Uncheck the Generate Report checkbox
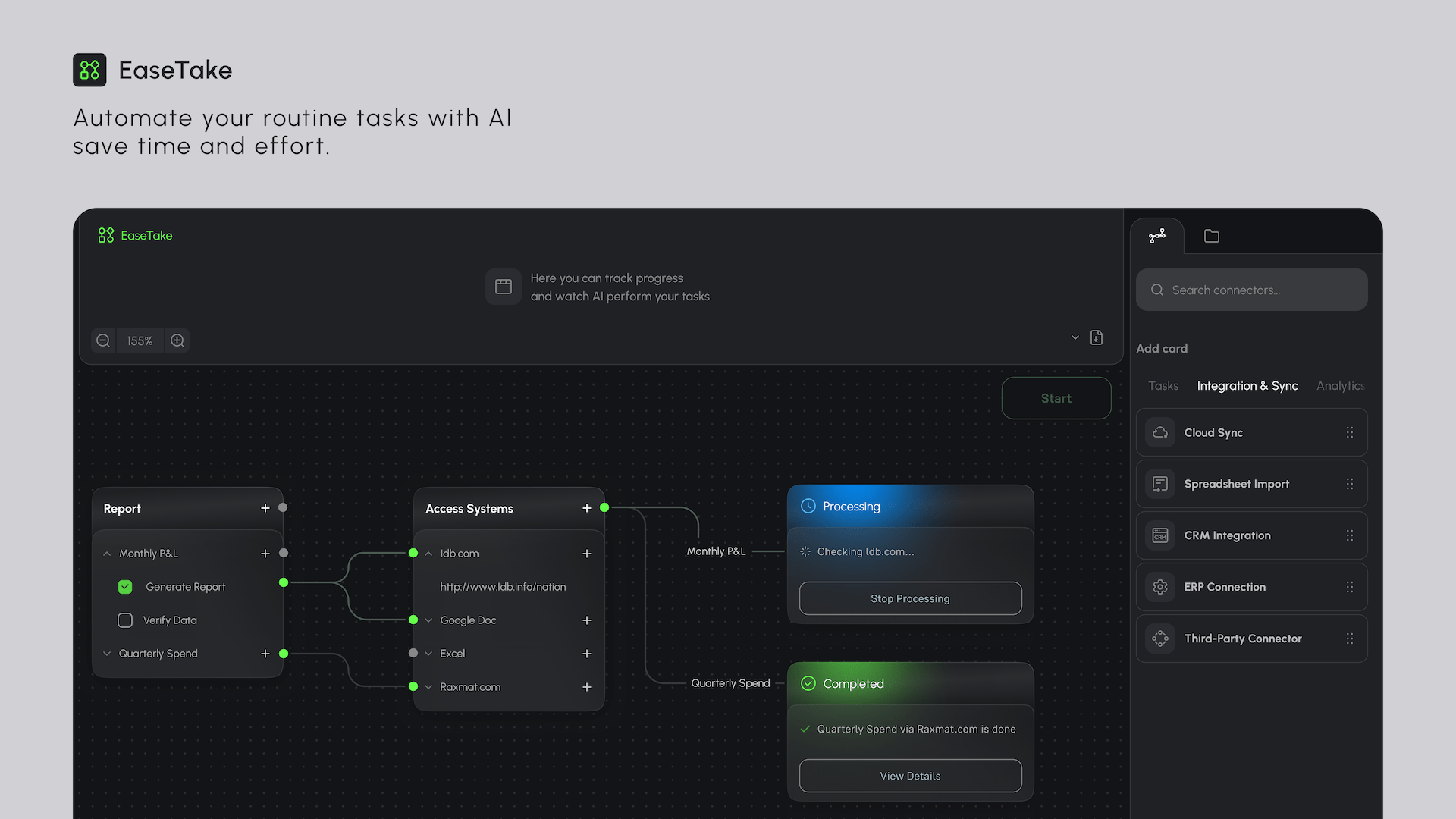Viewport: 1456px width, 819px height. click(x=125, y=587)
